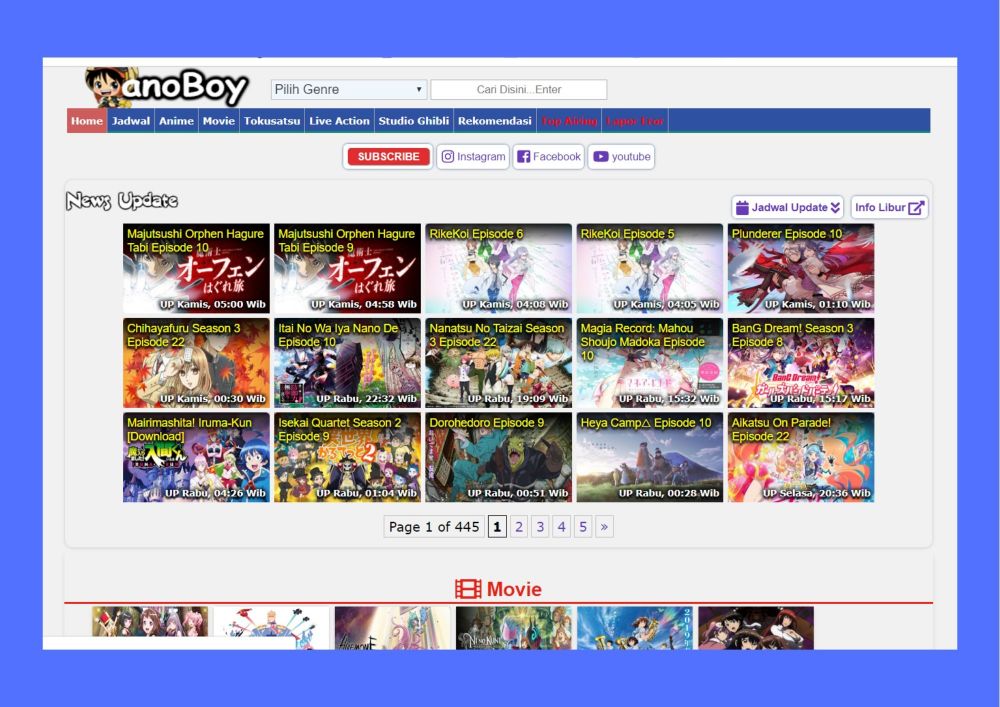1000x707 pixels.
Task: Focus the Cari Disini search field
Action: pyautogui.click(x=518, y=90)
